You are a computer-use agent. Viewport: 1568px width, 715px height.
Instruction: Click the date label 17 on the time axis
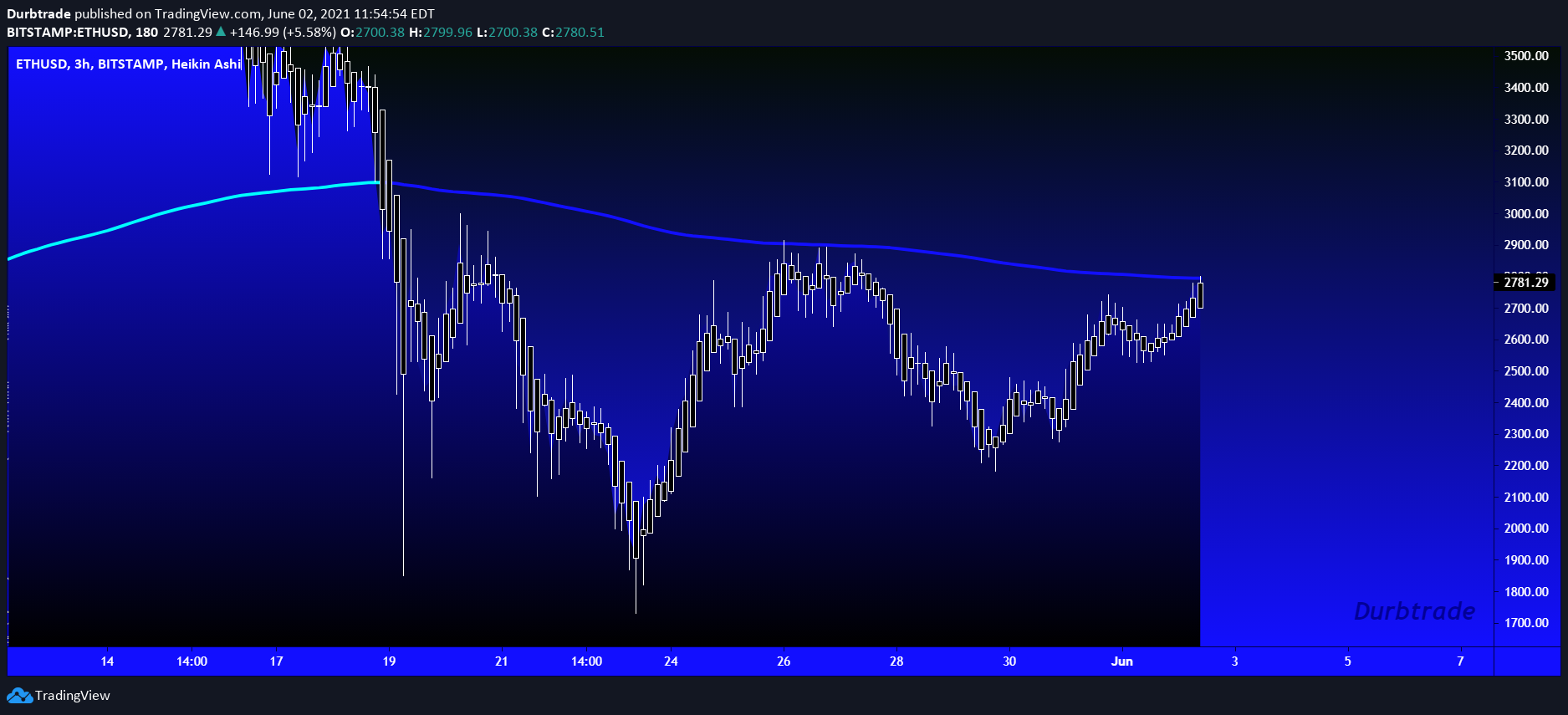tap(276, 661)
